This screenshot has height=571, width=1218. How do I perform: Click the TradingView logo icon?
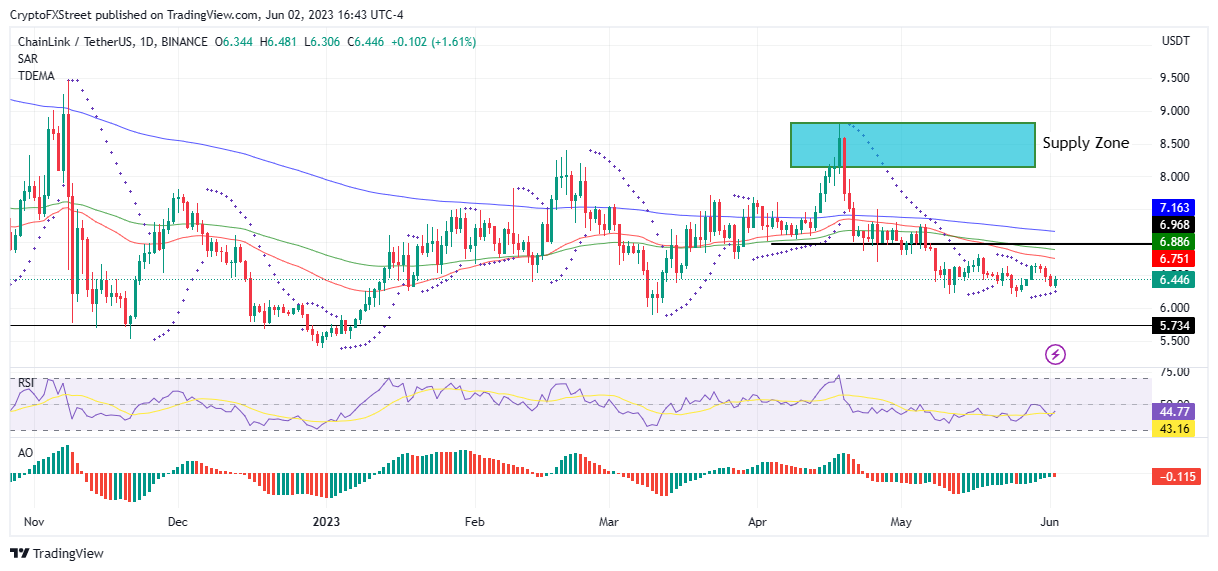[x=20, y=553]
